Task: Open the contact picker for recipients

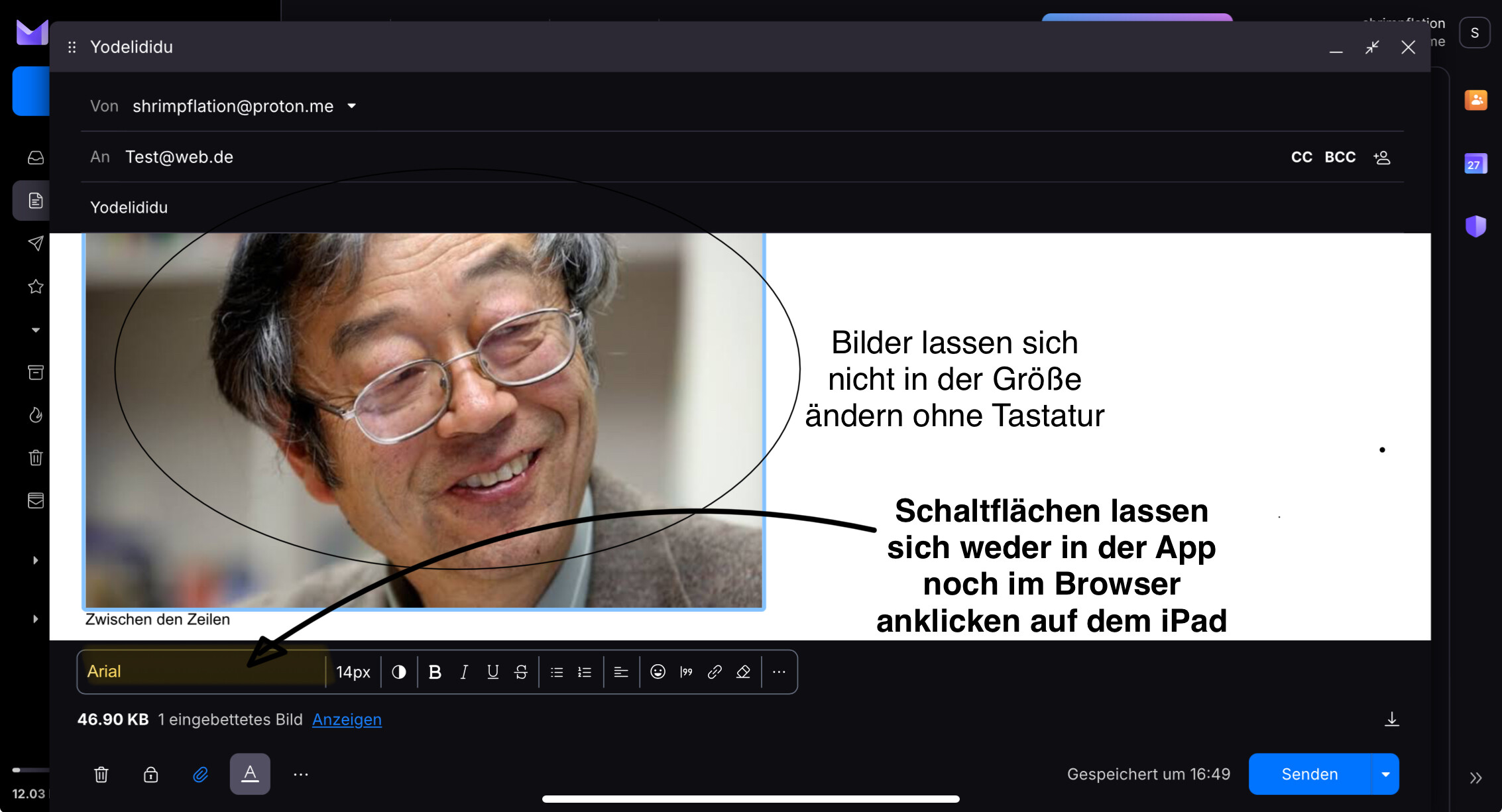Action: tap(1382, 157)
